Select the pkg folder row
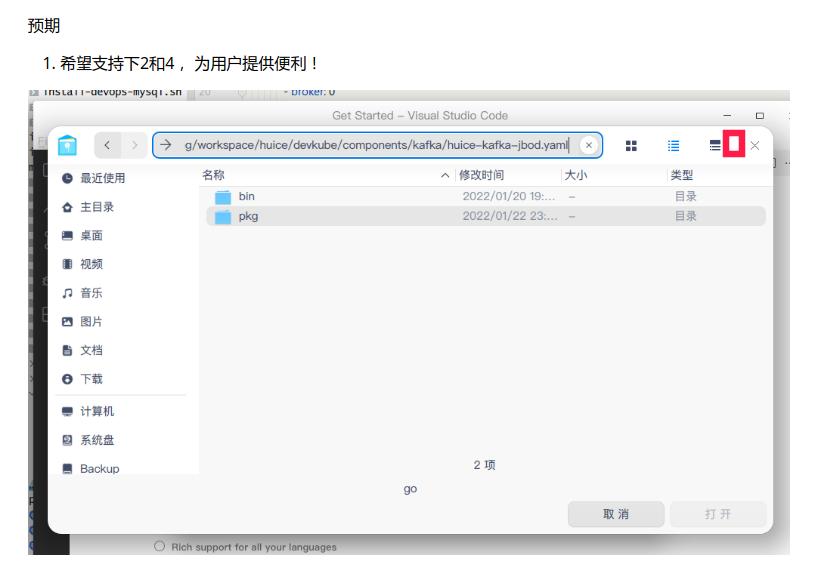Viewport: 817px width, 568px height. pos(486,216)
